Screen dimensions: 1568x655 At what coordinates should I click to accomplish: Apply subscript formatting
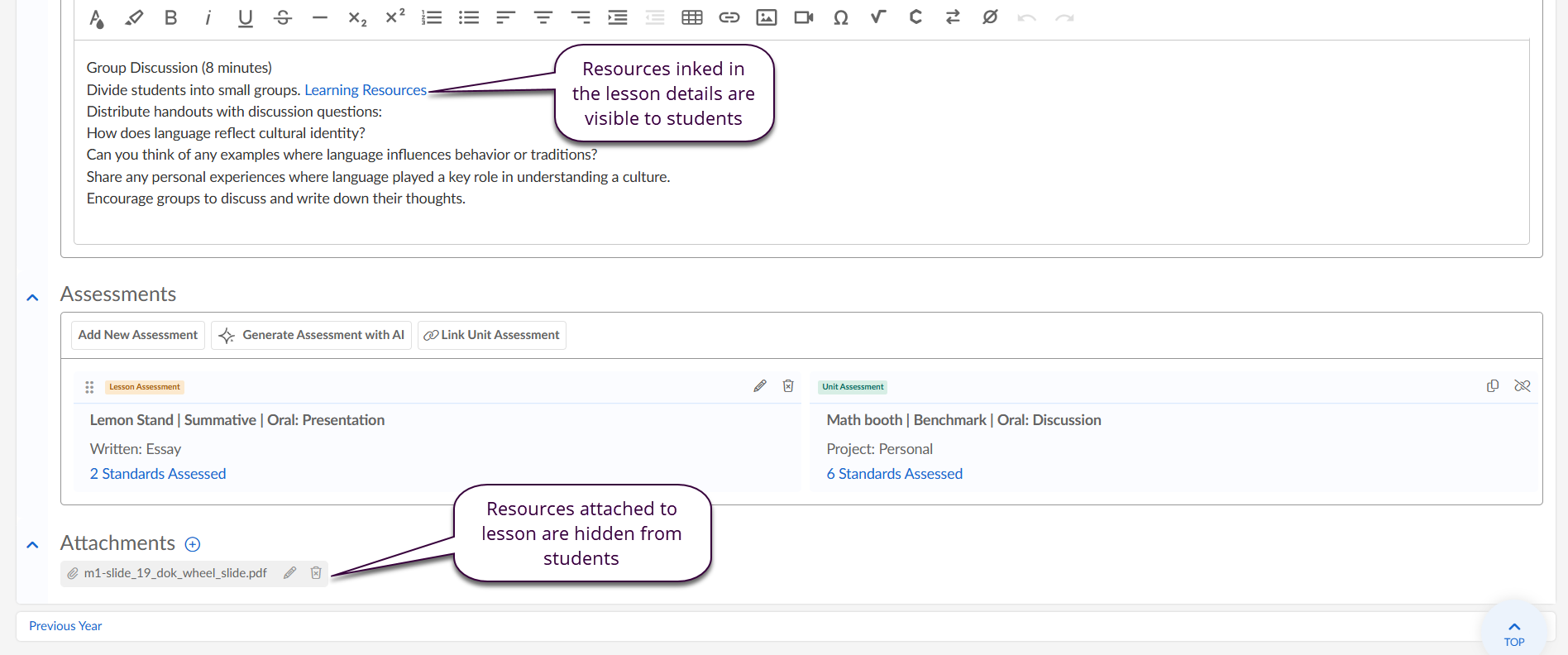click(357, 18)
